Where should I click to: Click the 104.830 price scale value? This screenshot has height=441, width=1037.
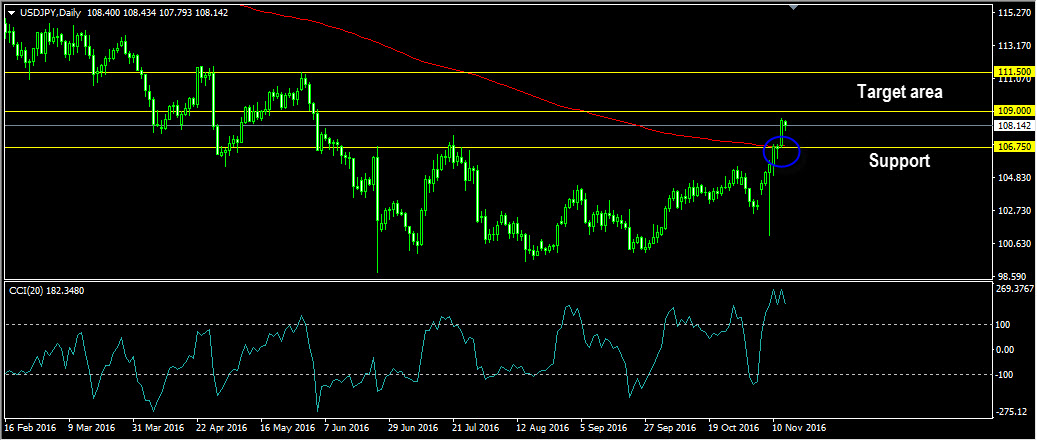(1017, 177)
